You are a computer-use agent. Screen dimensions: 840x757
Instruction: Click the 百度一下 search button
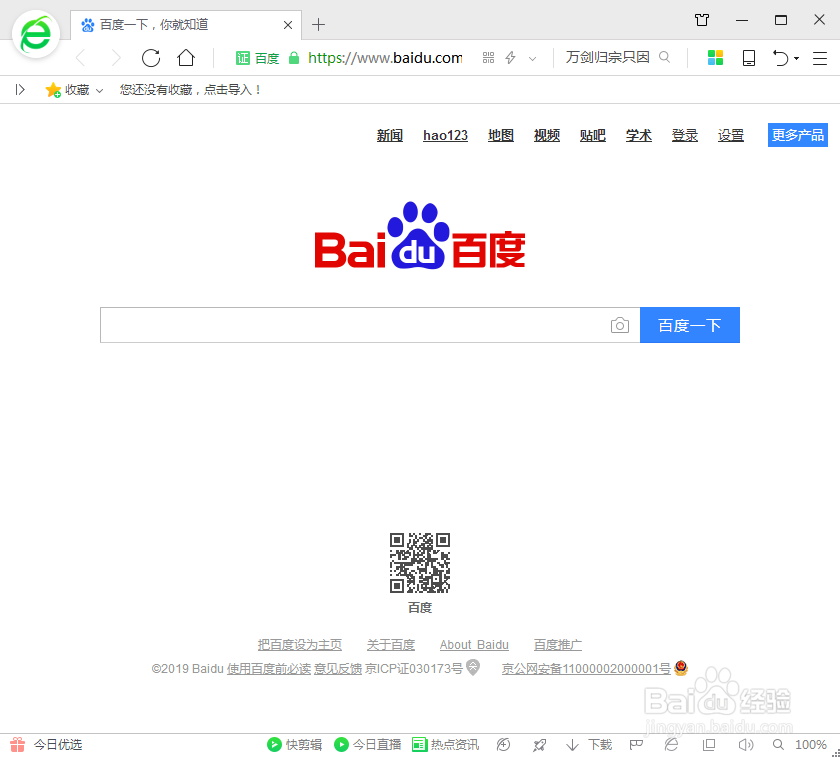[x=689, y=324]
